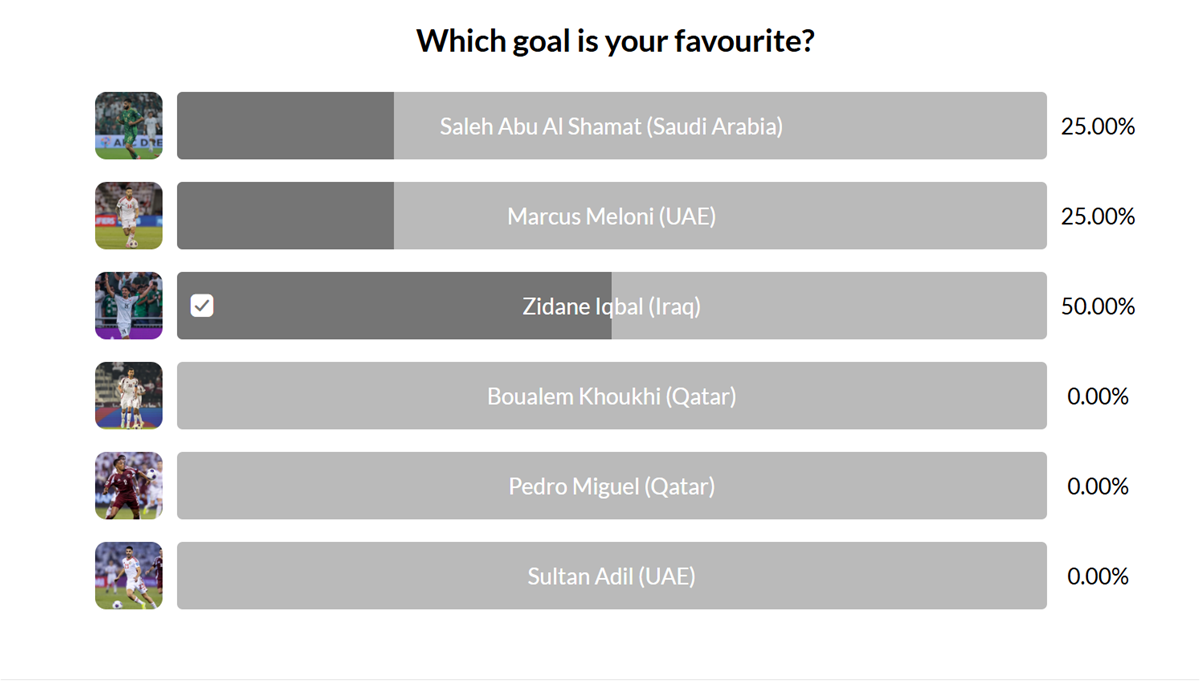The width and height of the screenshot is (1200, 682).
Task: Click the 25.00% result beside Marcus Meloni
Action: pyautogui.click(x=1098, y=216)
